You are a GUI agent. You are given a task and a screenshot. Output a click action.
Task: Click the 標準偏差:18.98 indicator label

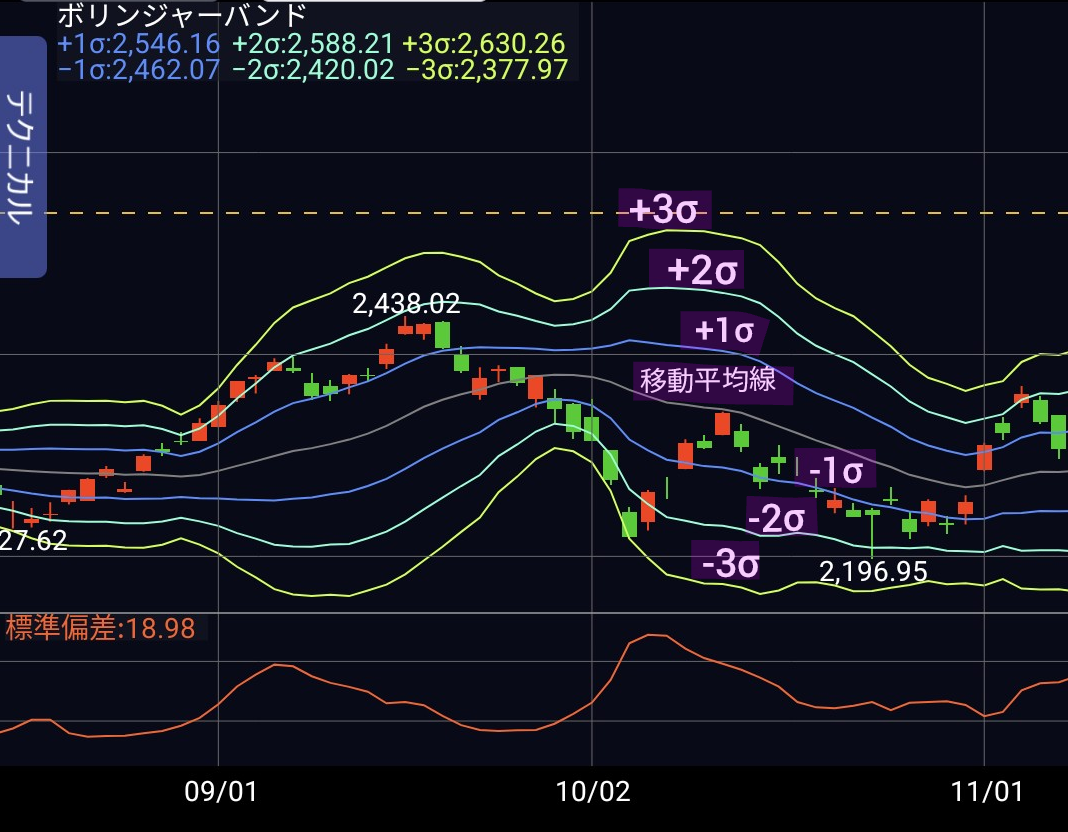[x=101, y=628]
